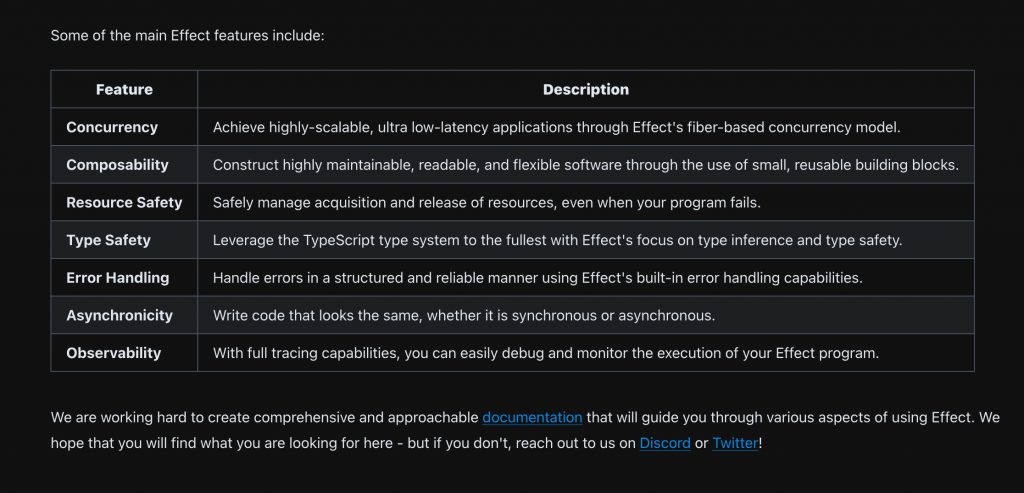Select the Error Handling feature cell
The width and height of the screenshot is (1024, 493).
coord(117,277)
